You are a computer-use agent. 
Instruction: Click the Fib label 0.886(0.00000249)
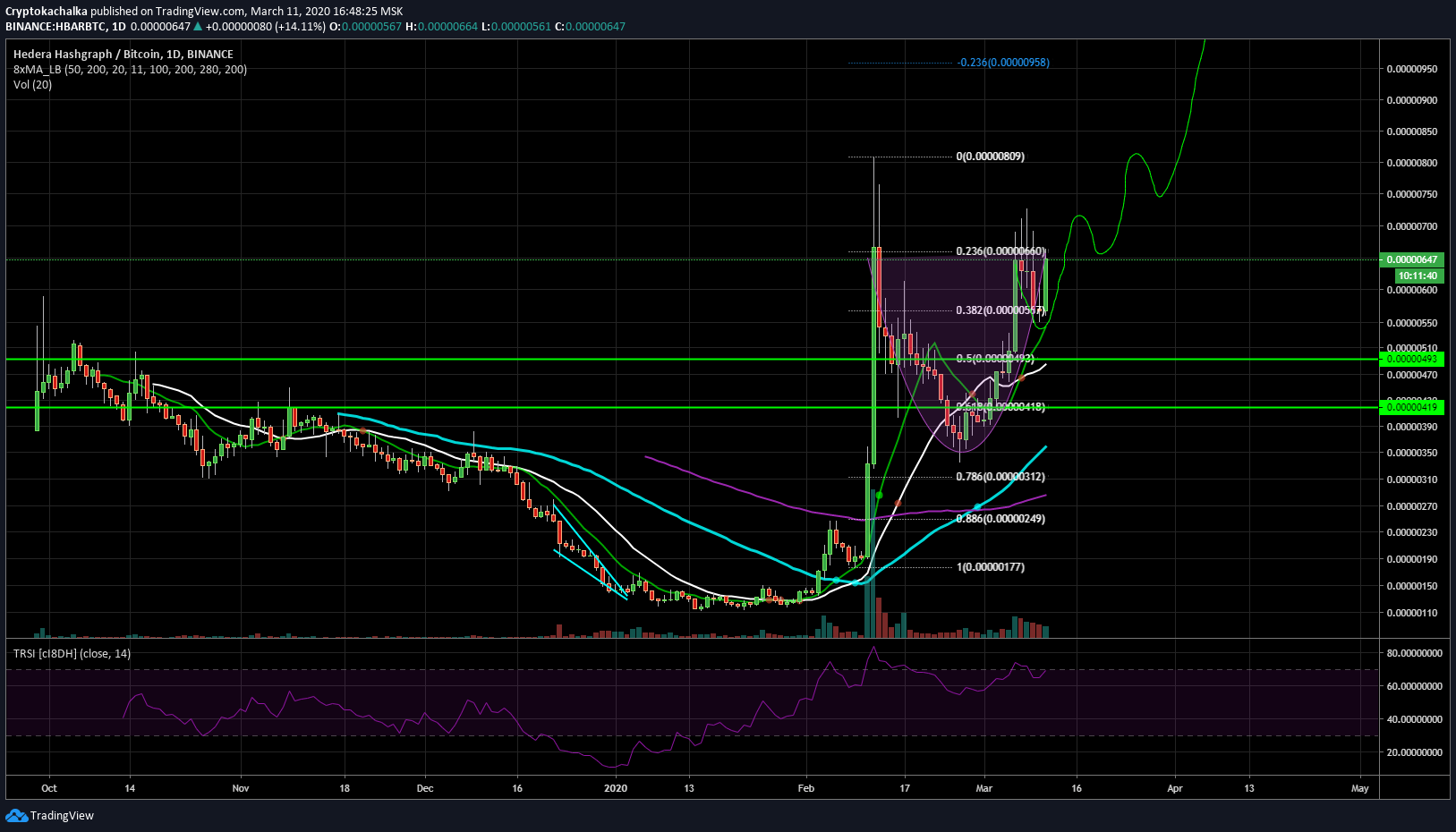point(1000,519)
